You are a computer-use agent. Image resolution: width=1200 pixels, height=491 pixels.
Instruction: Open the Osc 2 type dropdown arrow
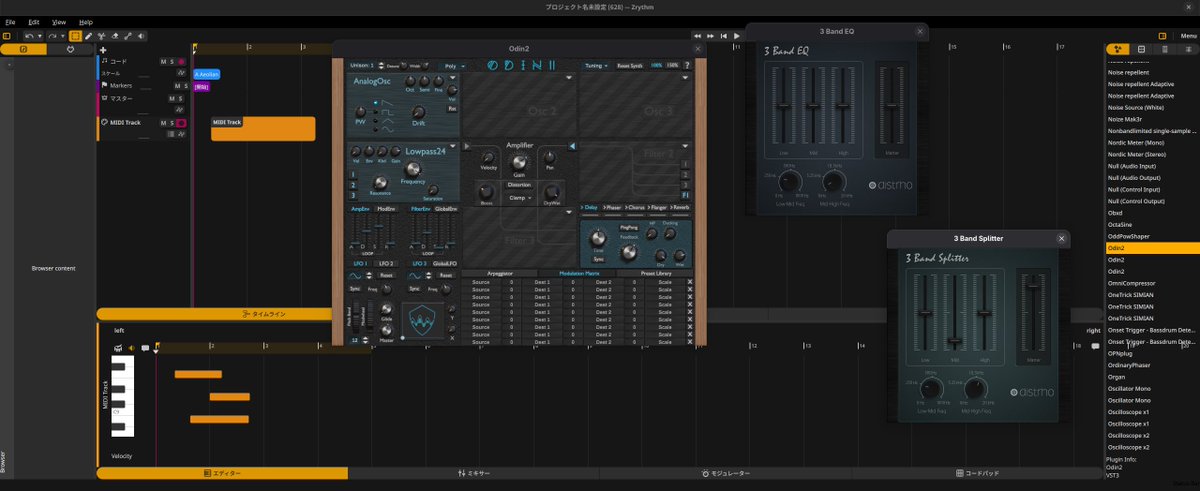569,77
